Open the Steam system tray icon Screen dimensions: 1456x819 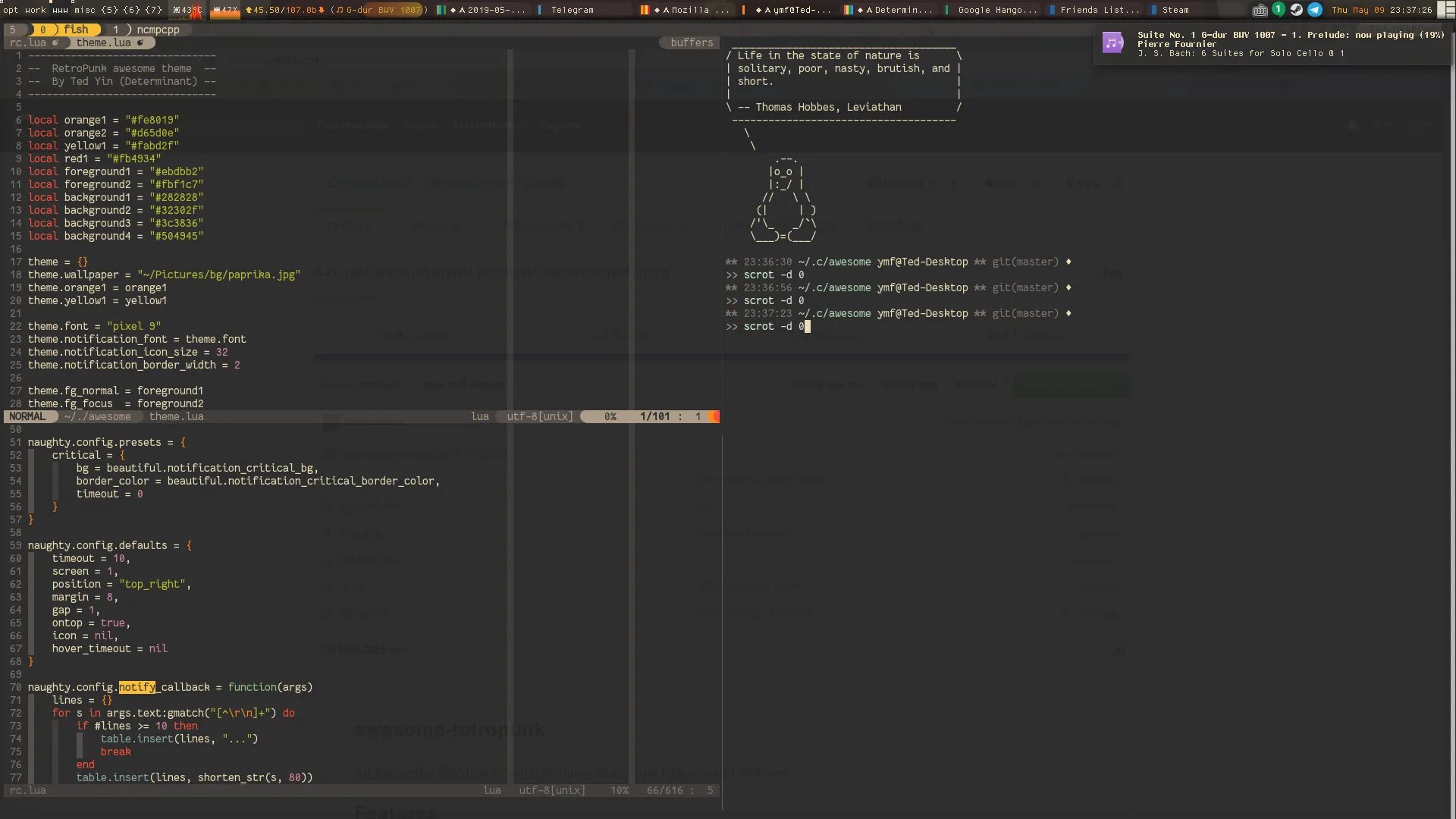1297,10
